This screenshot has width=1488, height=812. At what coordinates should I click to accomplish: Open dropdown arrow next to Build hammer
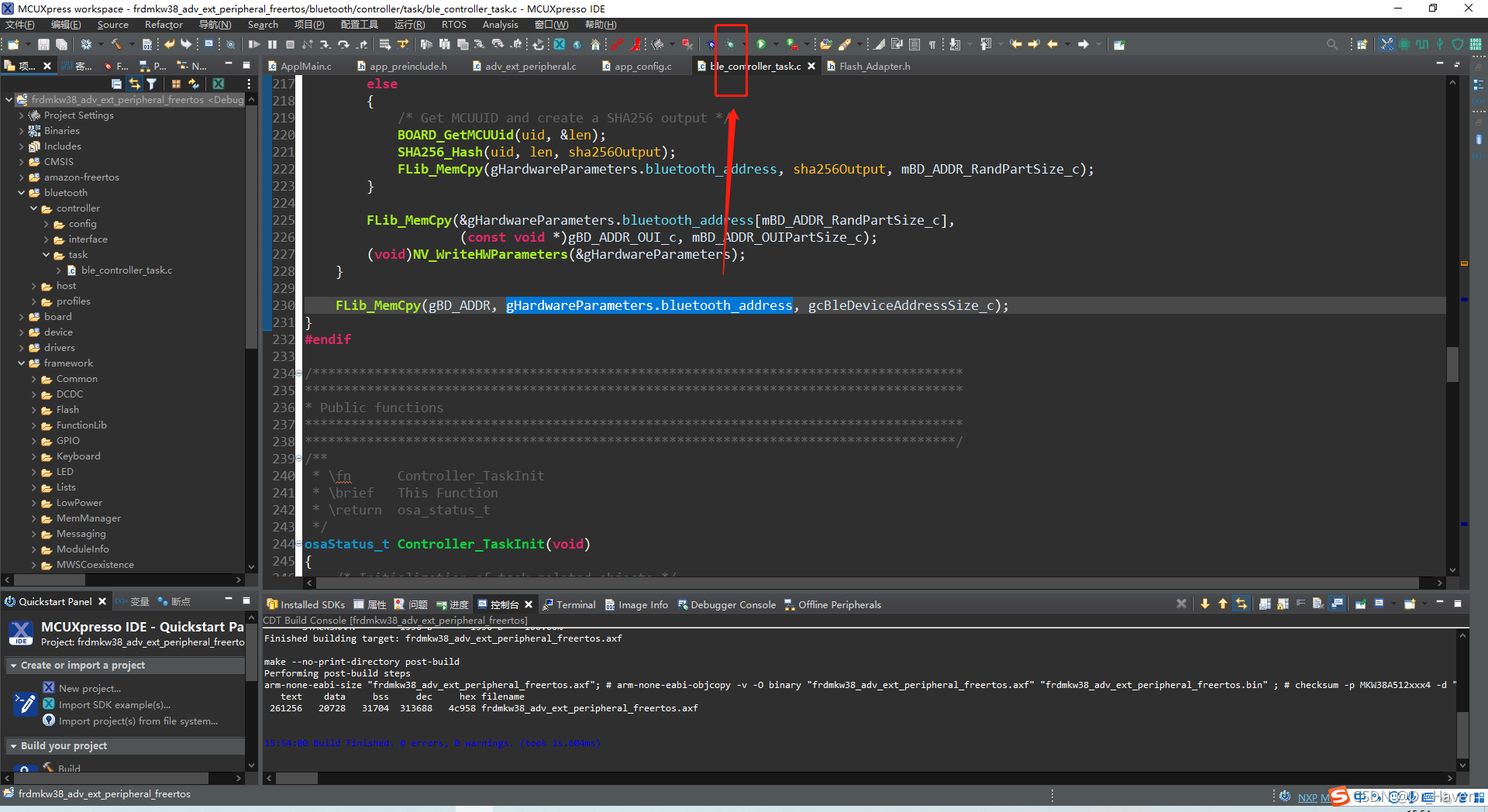132,44
